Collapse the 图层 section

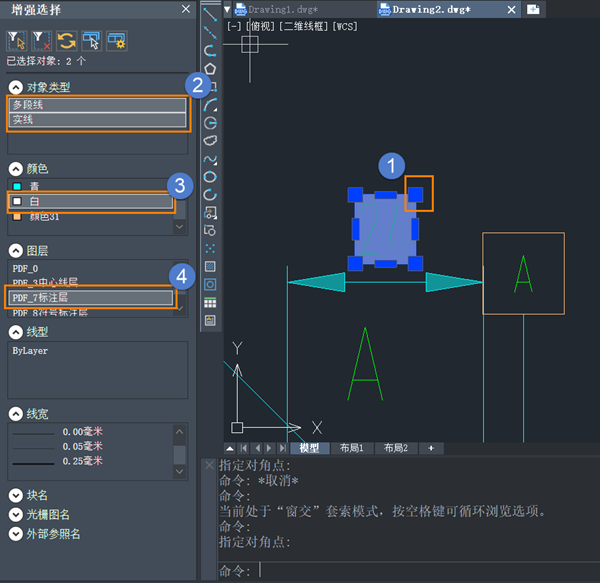pos(15,251)
